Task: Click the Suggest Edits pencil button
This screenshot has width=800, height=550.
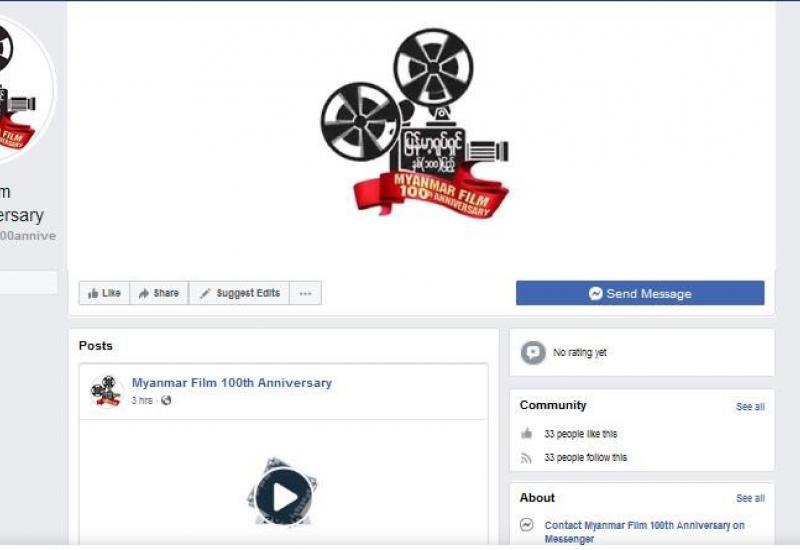Action: (x=239, y=293)
